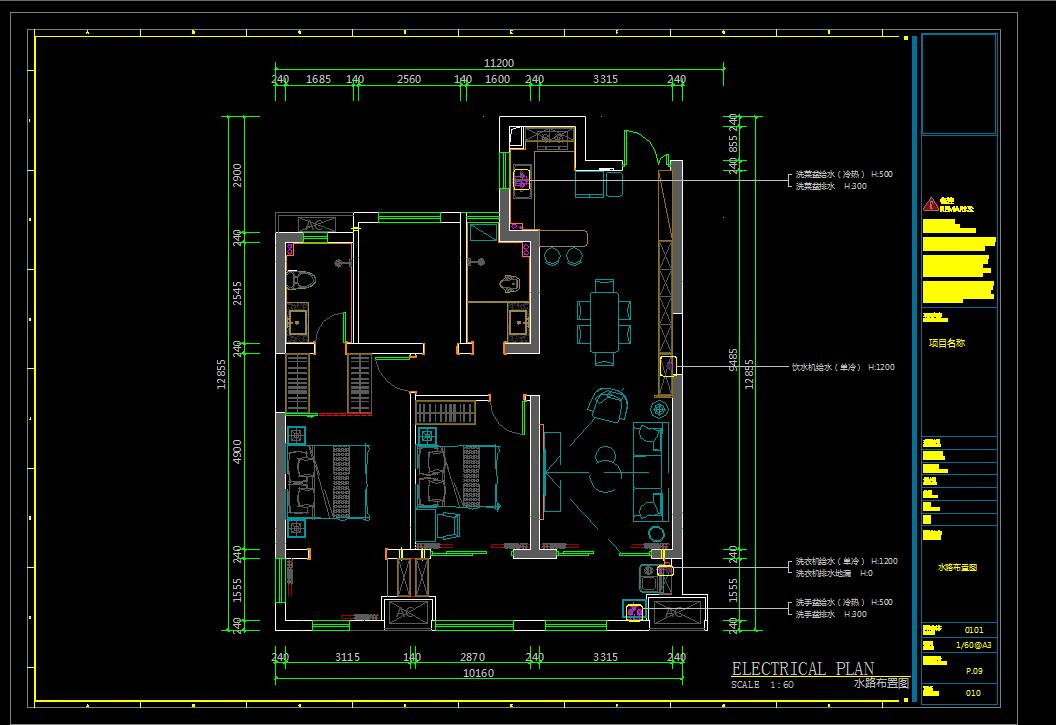Select the 洗衣机排水地漏 H:0 annotation
Screen dimensions: 1056x725
[x=834, y=574]
